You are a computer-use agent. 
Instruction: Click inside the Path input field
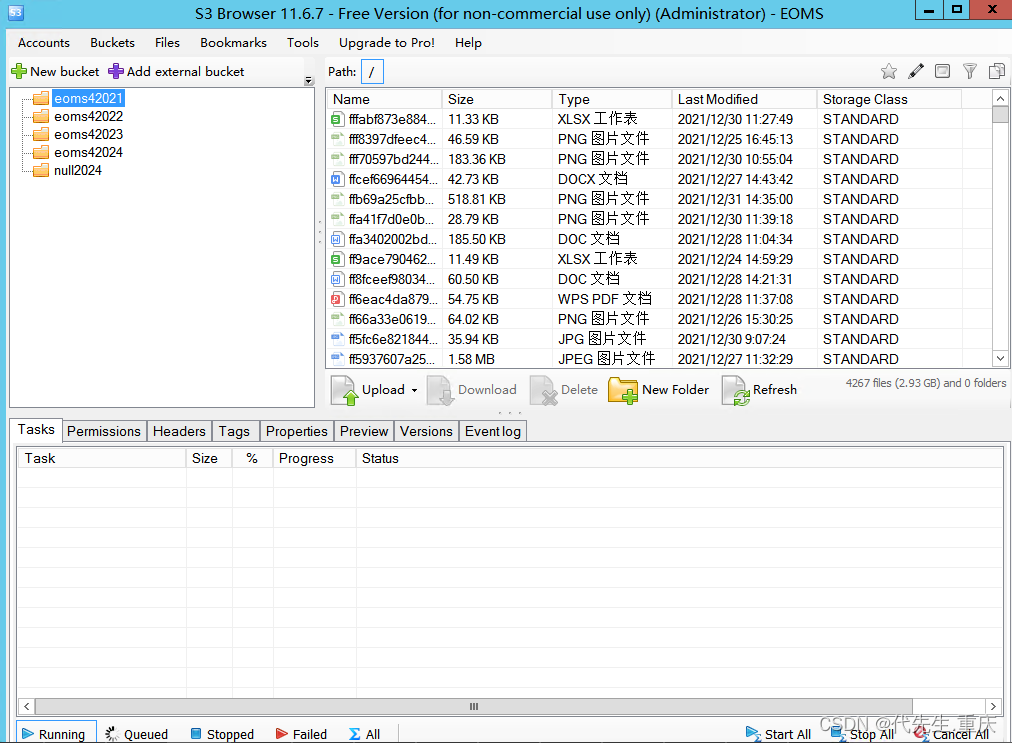click(x=372, y=71)
